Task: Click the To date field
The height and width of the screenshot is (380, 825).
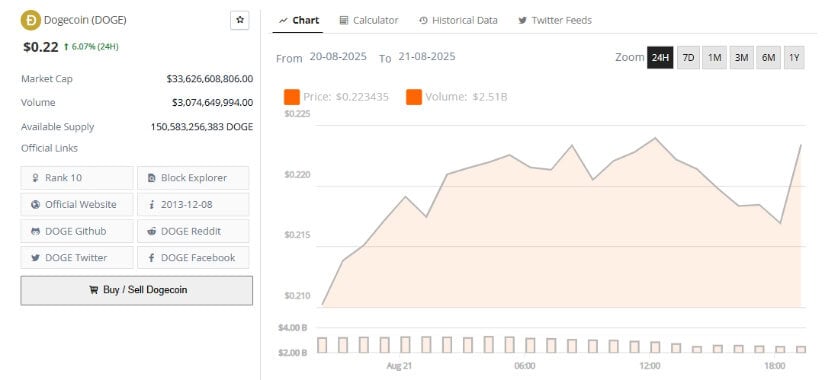Action: tap(427, 57)
